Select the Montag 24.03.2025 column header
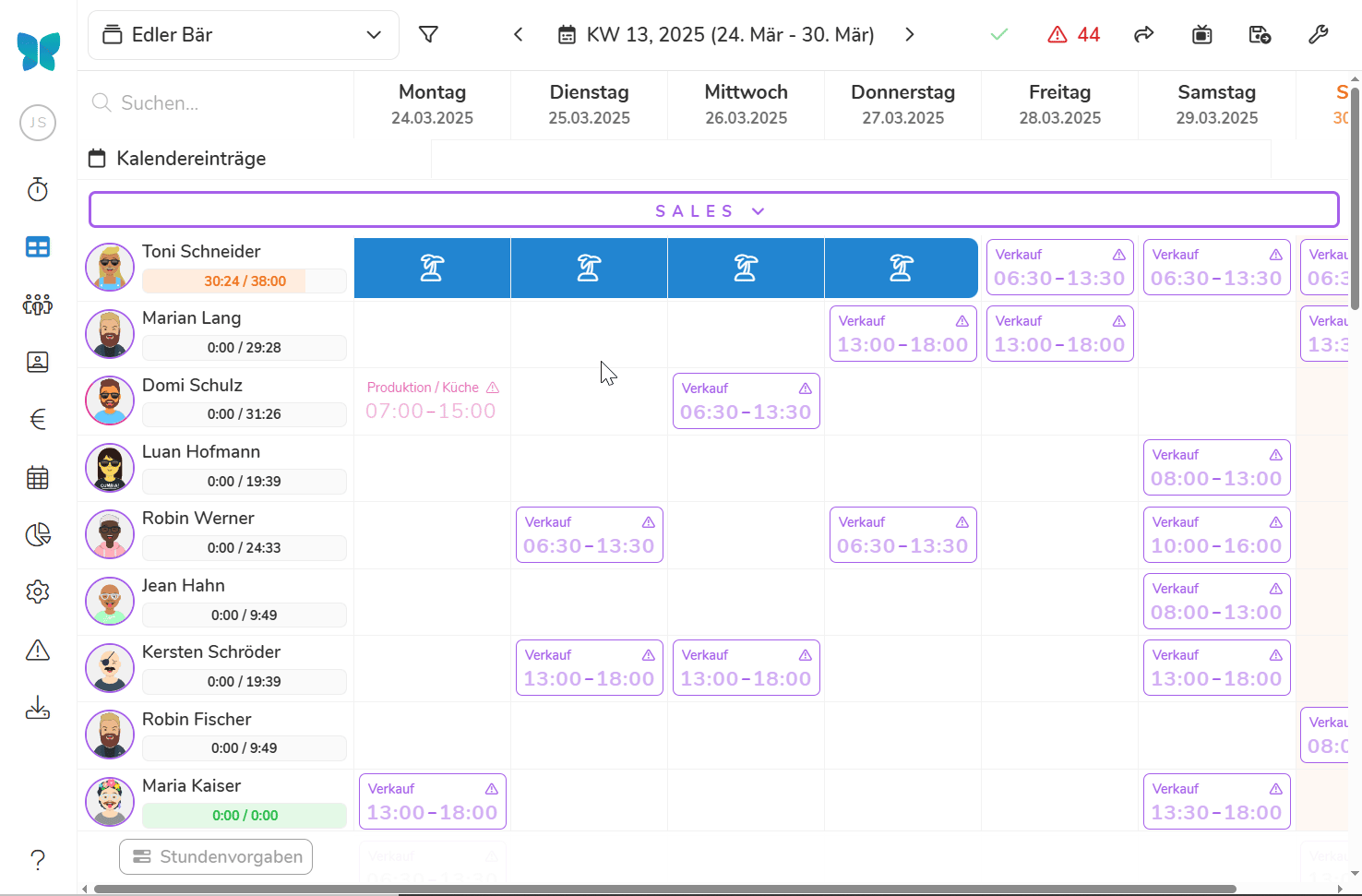 coord(432,104)
